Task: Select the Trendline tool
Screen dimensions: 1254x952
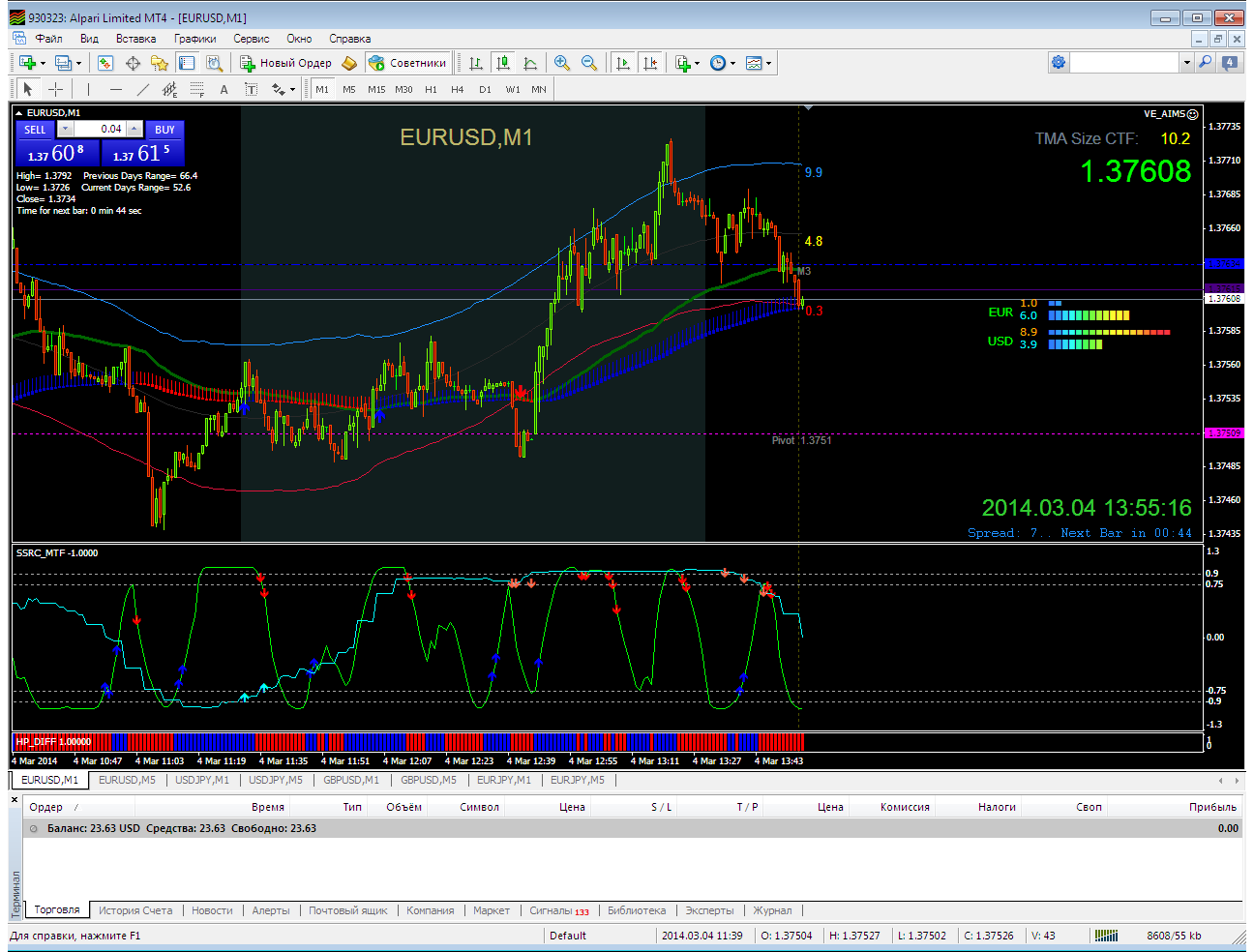Action: [x=143, y=89]
